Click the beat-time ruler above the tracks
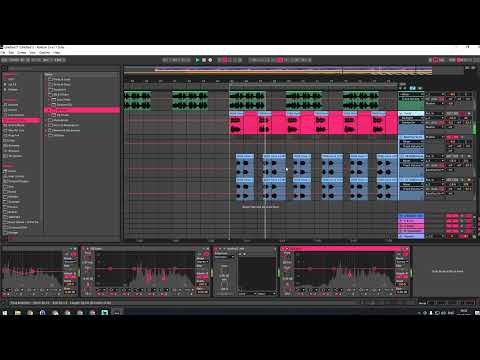 click(261, 81)
